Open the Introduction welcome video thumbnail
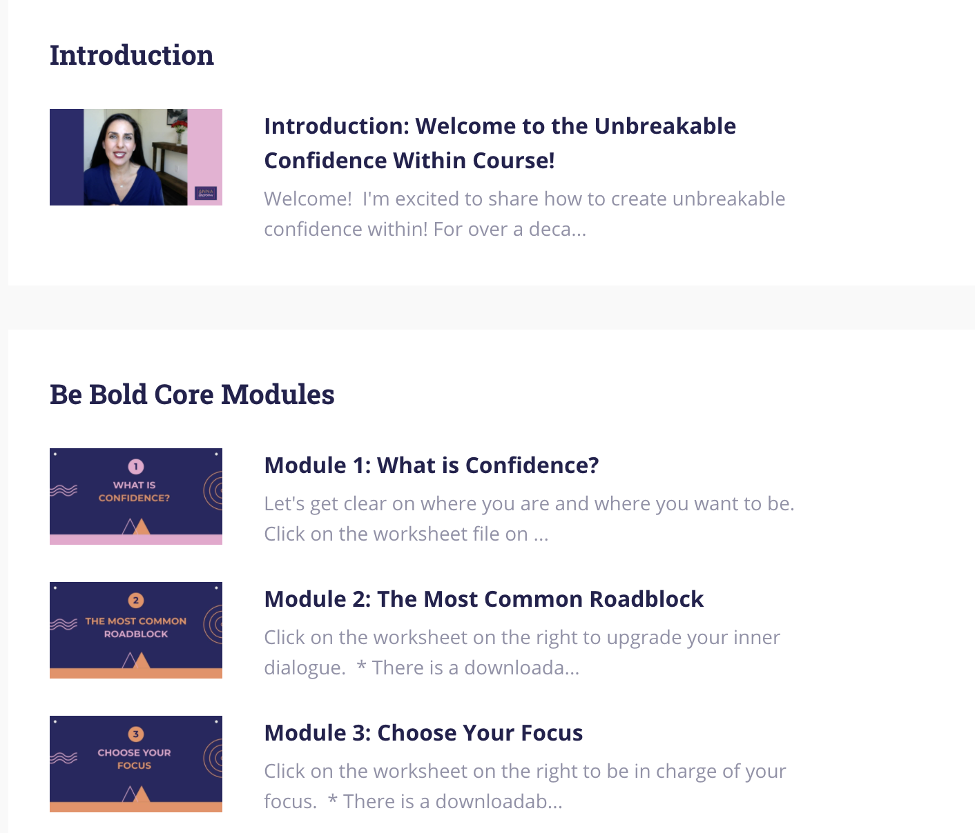The width and height of the screenshot is (977, 833). (x=136, y=157)
